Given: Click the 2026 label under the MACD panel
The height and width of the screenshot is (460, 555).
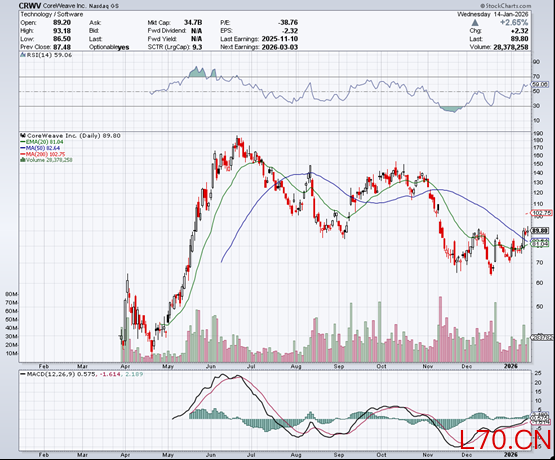Looking at the screenshot, I should pos(510,455).
